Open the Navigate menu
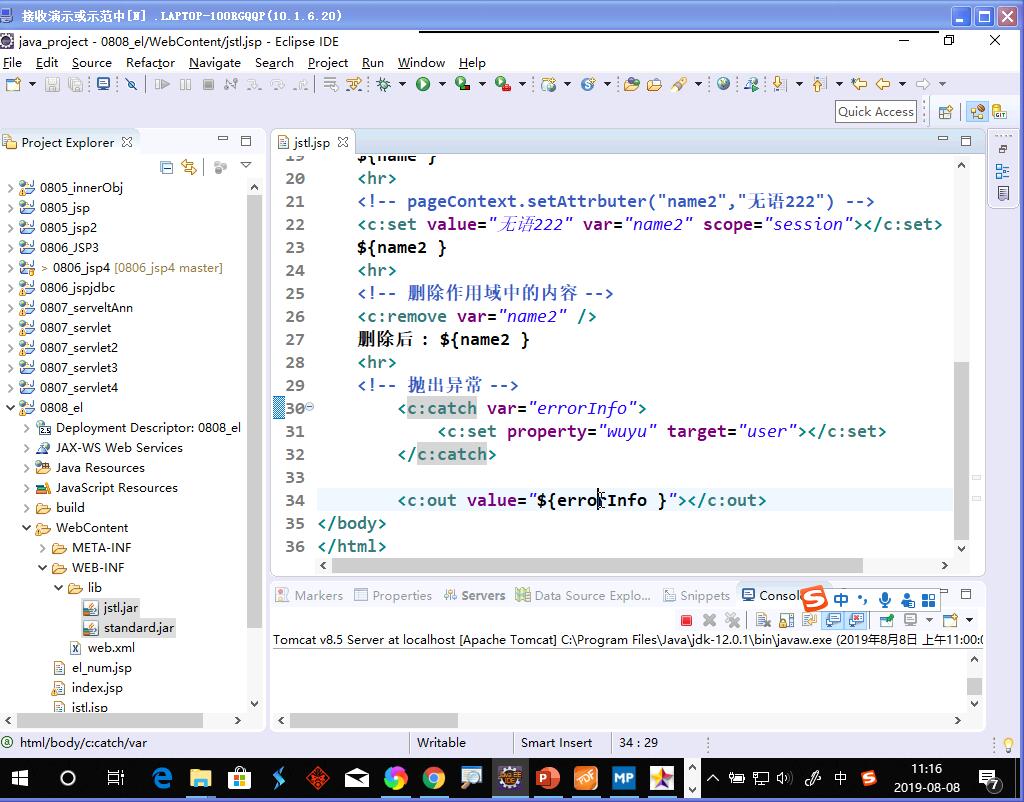This screenshot has height=802, width=1024. pos(215,63)
